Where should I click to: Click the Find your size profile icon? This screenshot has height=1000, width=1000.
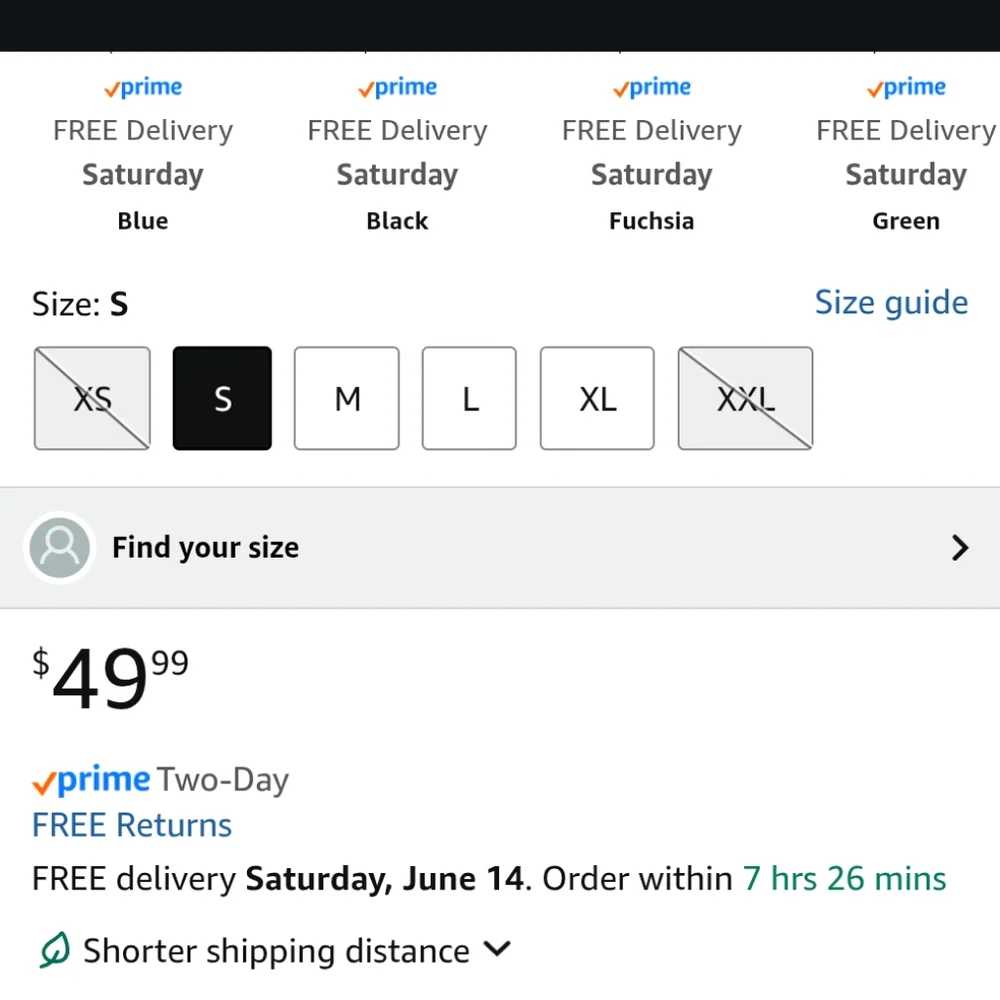pos(60,547)
